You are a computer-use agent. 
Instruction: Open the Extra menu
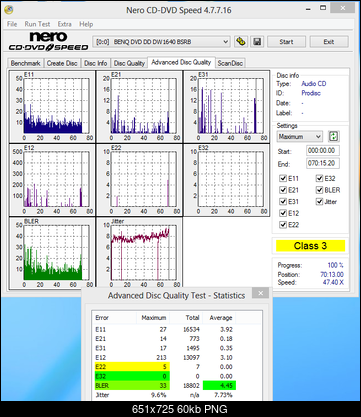point(64,24)
